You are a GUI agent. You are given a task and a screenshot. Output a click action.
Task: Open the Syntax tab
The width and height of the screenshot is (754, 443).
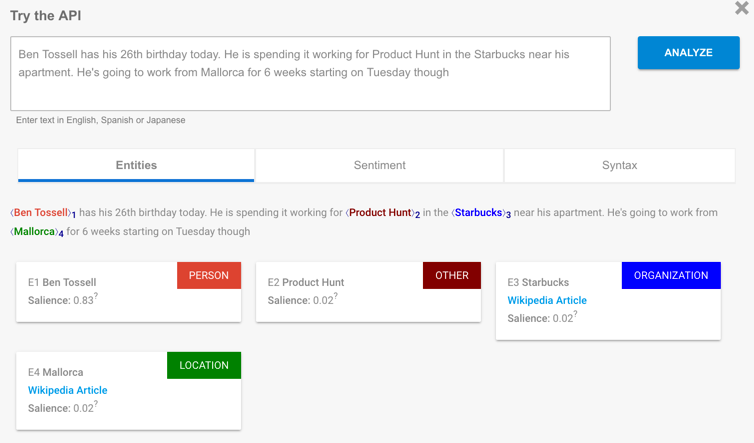pos(619,165)
